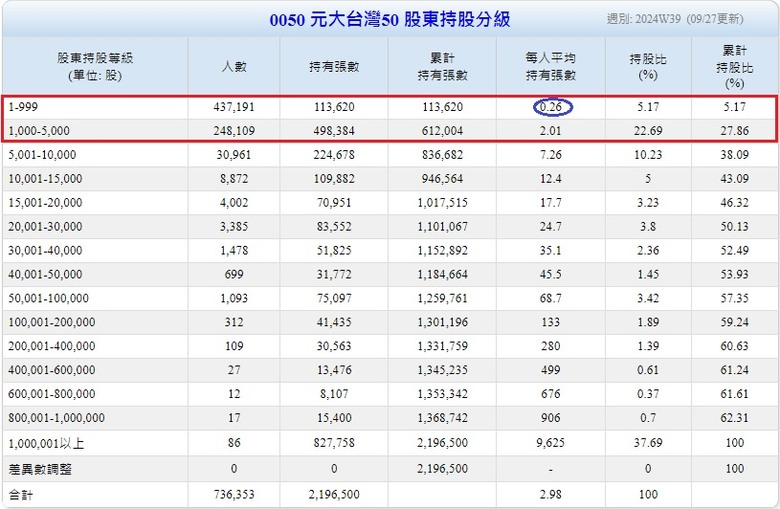
Task: Click the 13,476 shares held cell
Action: (x=334, y=370)
